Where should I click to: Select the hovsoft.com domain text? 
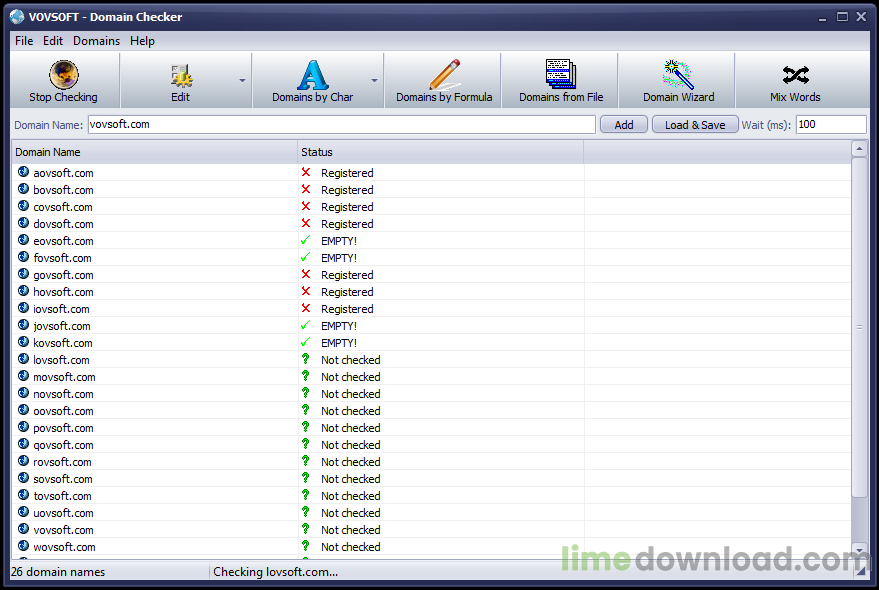pyautogui.click(x=63, y=292)
